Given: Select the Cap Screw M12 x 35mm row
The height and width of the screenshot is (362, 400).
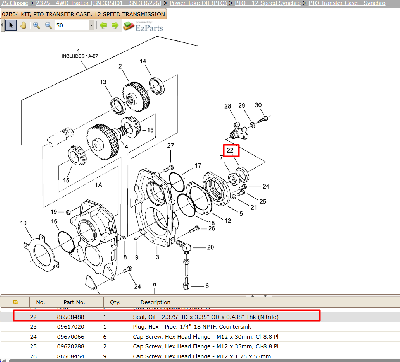Looking at the screenshot, I should [200, 346].
